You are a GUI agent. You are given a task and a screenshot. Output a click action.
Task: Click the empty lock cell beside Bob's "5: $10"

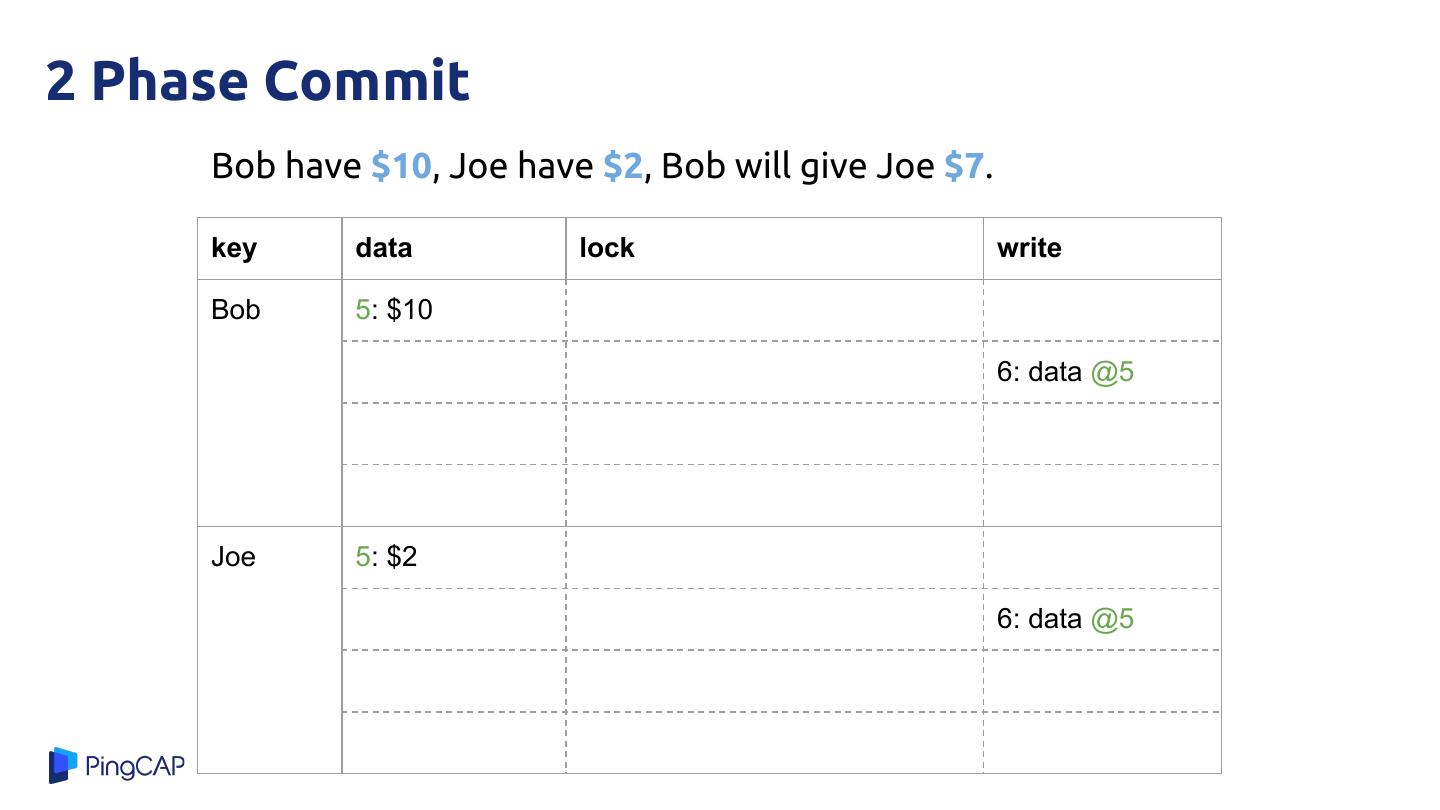point(774,310)
